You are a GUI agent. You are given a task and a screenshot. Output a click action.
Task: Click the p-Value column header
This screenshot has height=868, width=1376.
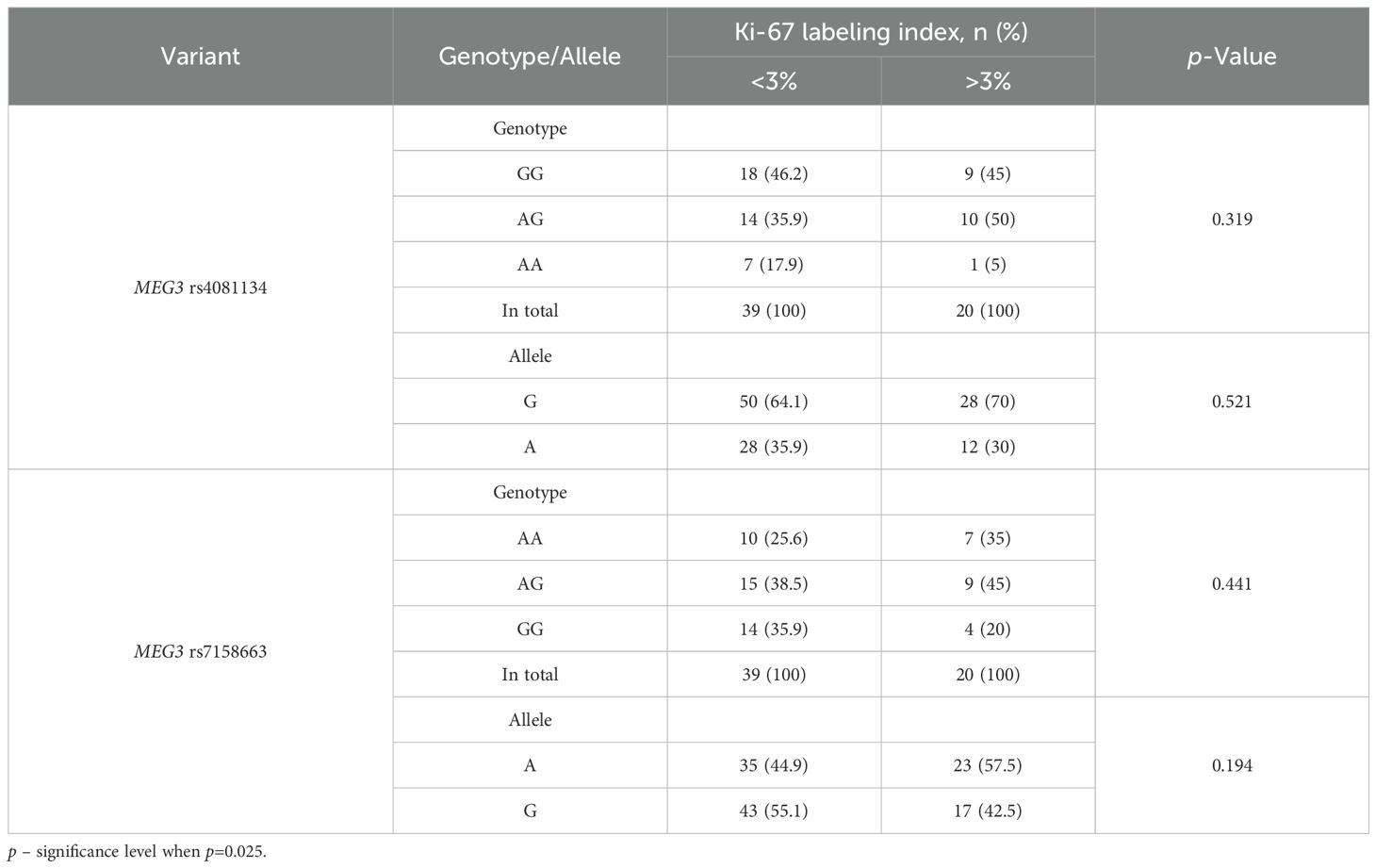[1232, 57]
